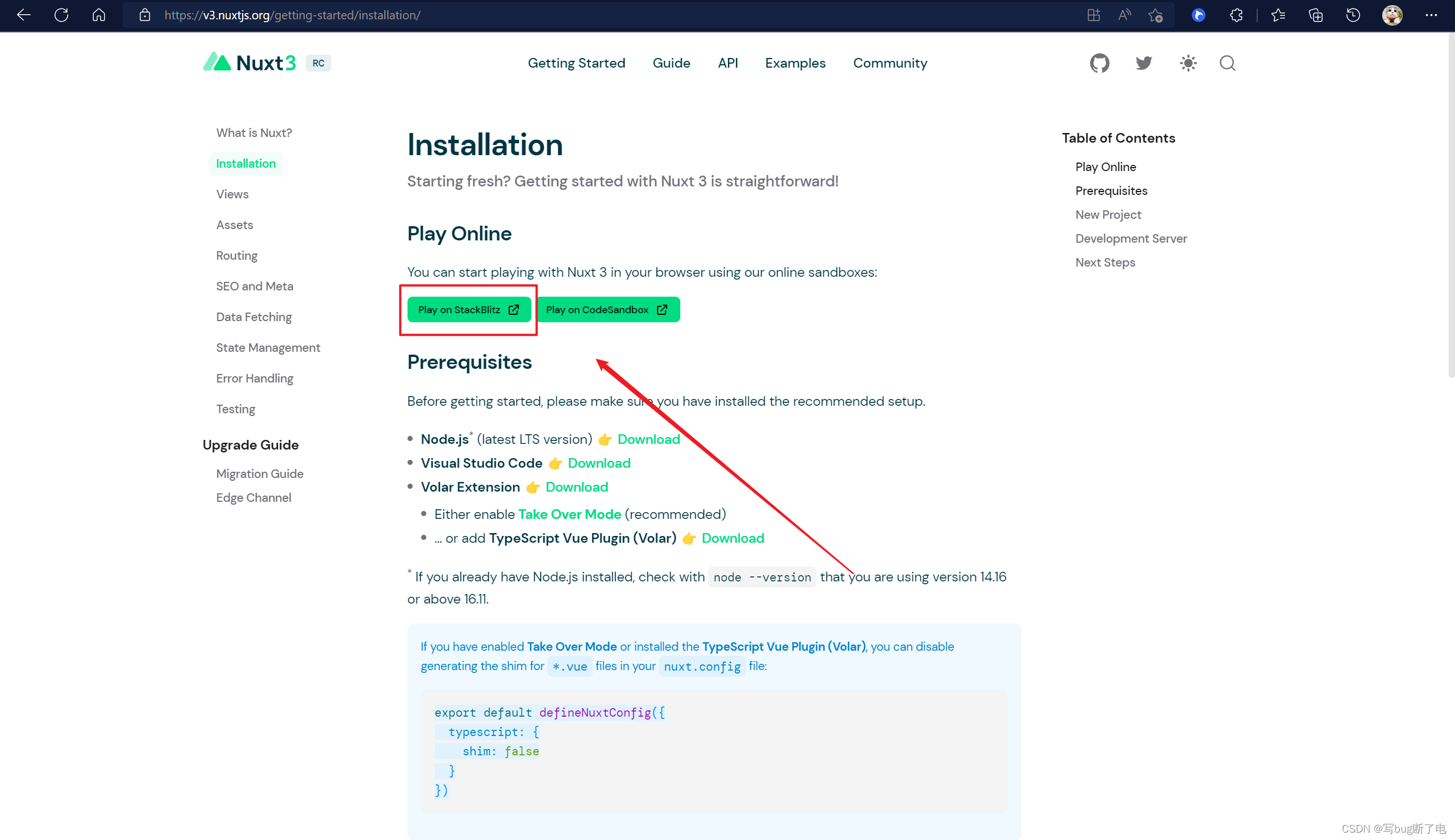Open Getting Started nav menu
The image size is (1455, 840).
[576, 63]
